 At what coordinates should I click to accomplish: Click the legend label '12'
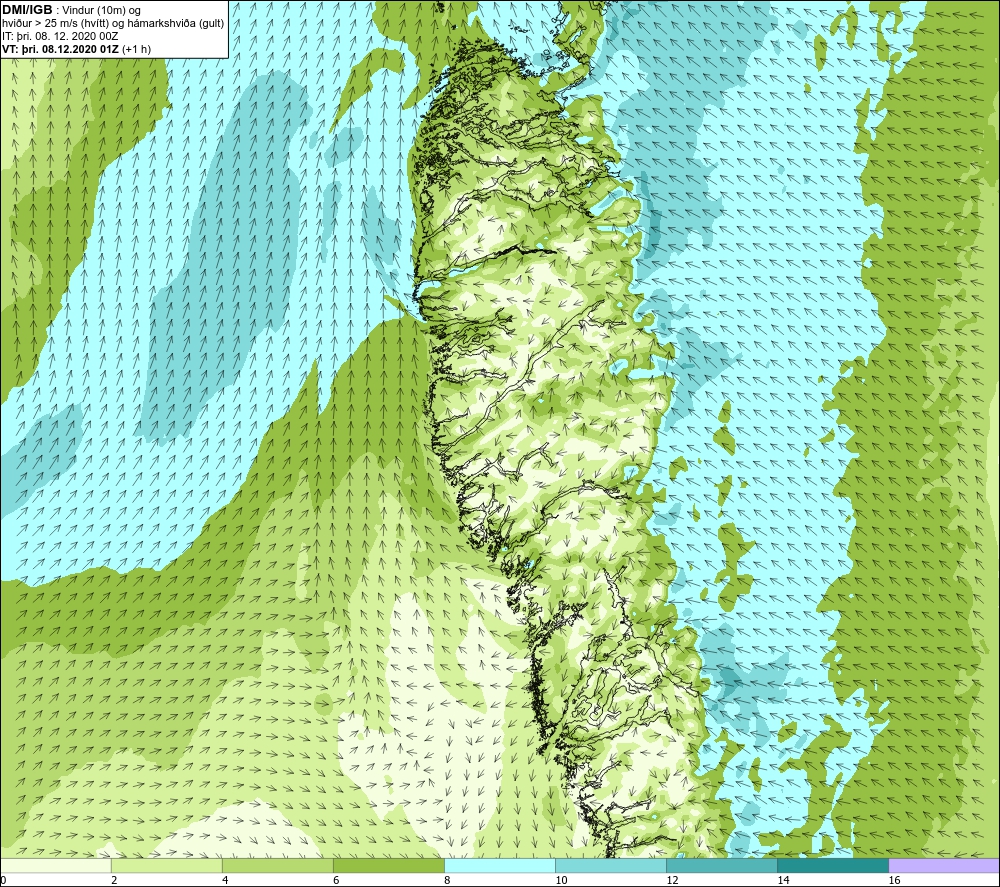672,880
